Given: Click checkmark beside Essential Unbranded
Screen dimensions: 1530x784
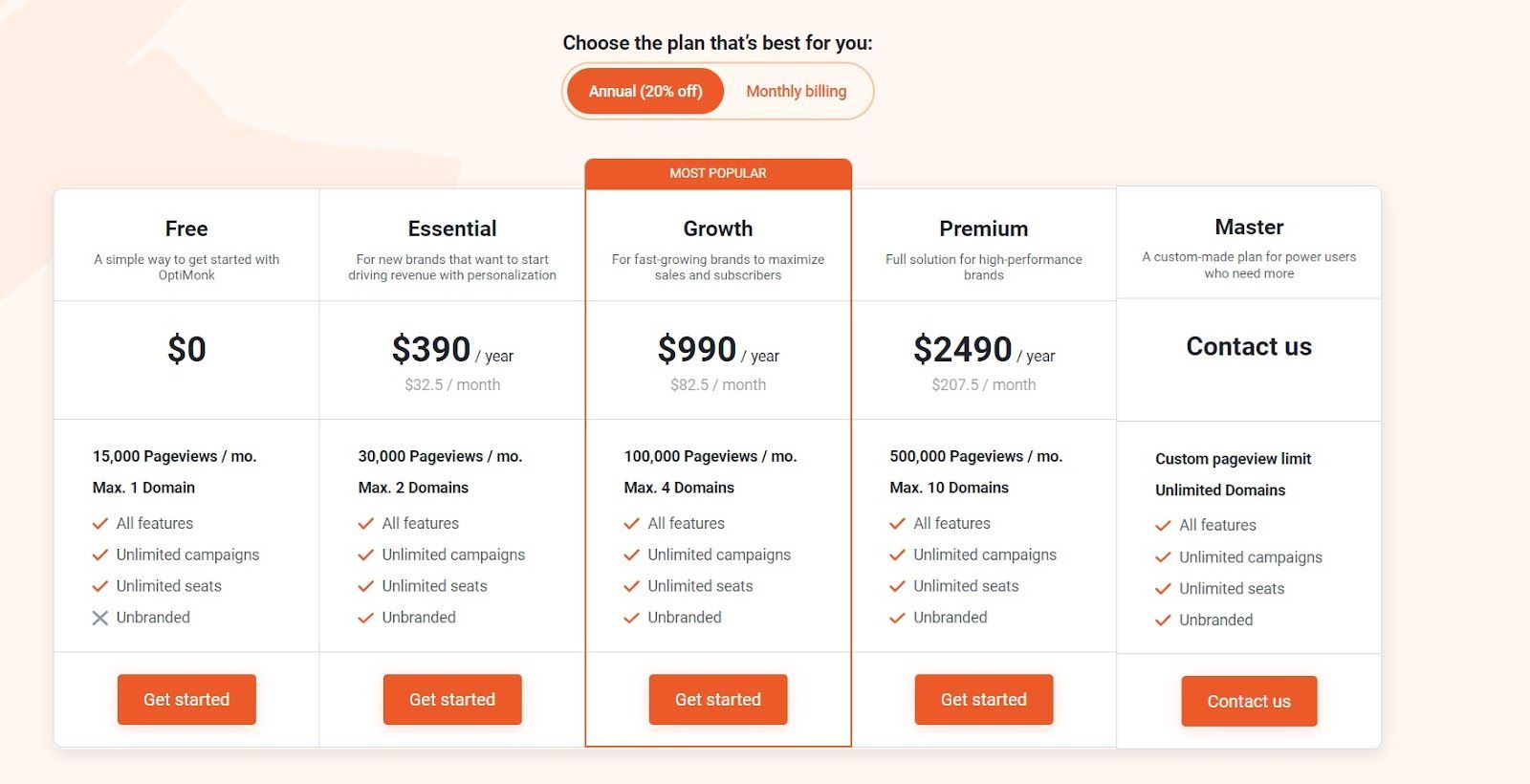Looking at the screenshot, I should point(365,618).
